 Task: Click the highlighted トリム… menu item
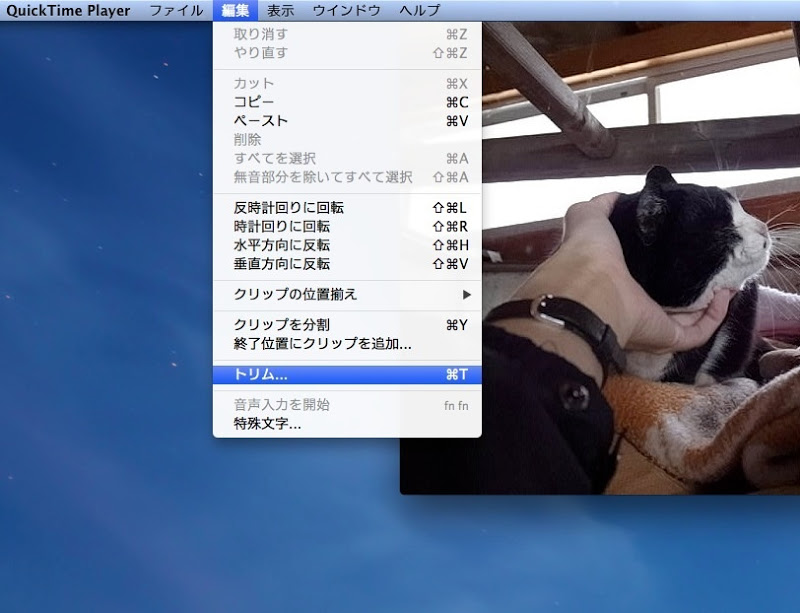[347, 375]
